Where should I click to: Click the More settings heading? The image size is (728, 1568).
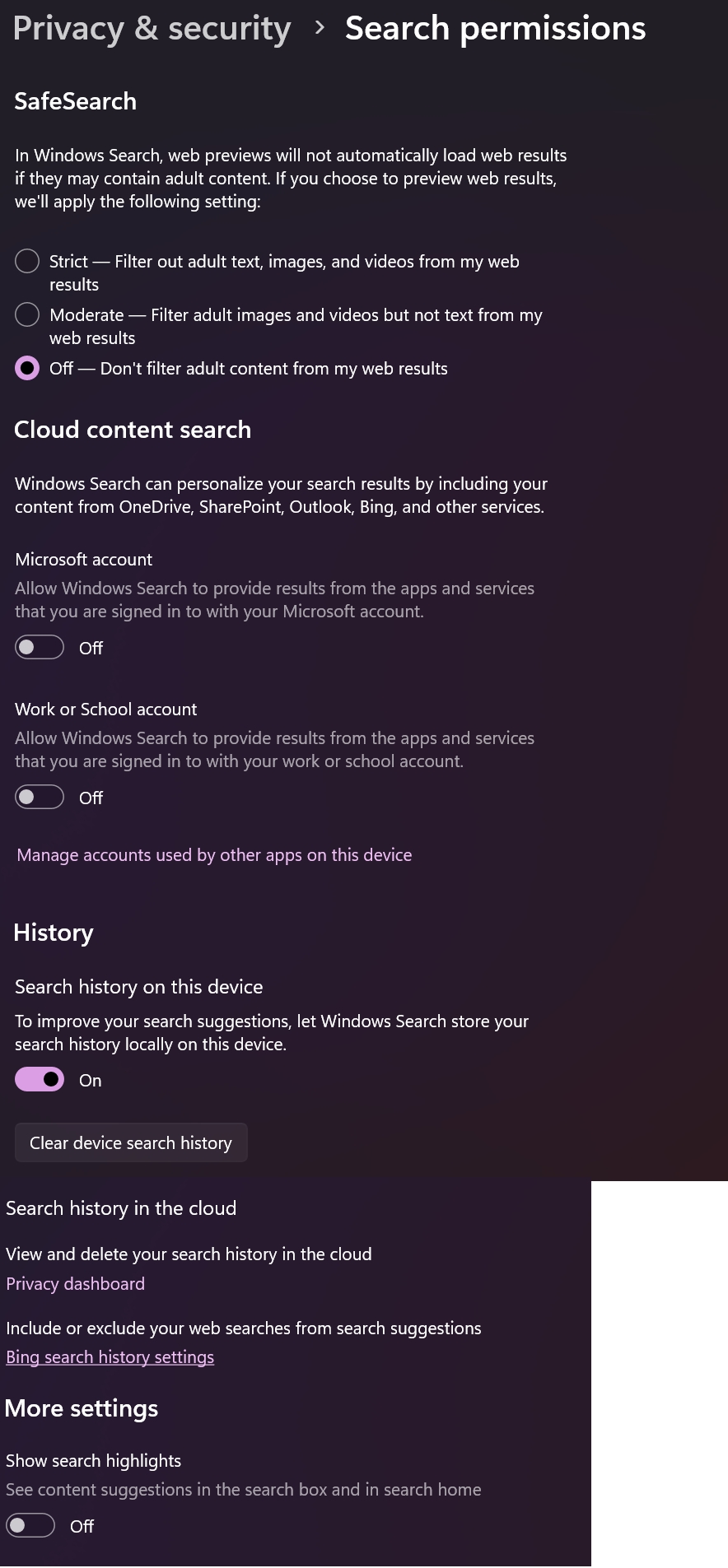[x=82, y=1408]
